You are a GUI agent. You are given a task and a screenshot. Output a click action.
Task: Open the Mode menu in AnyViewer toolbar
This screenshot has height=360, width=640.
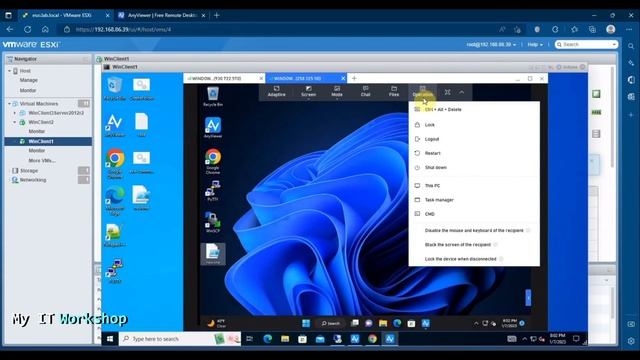[337, 91]
